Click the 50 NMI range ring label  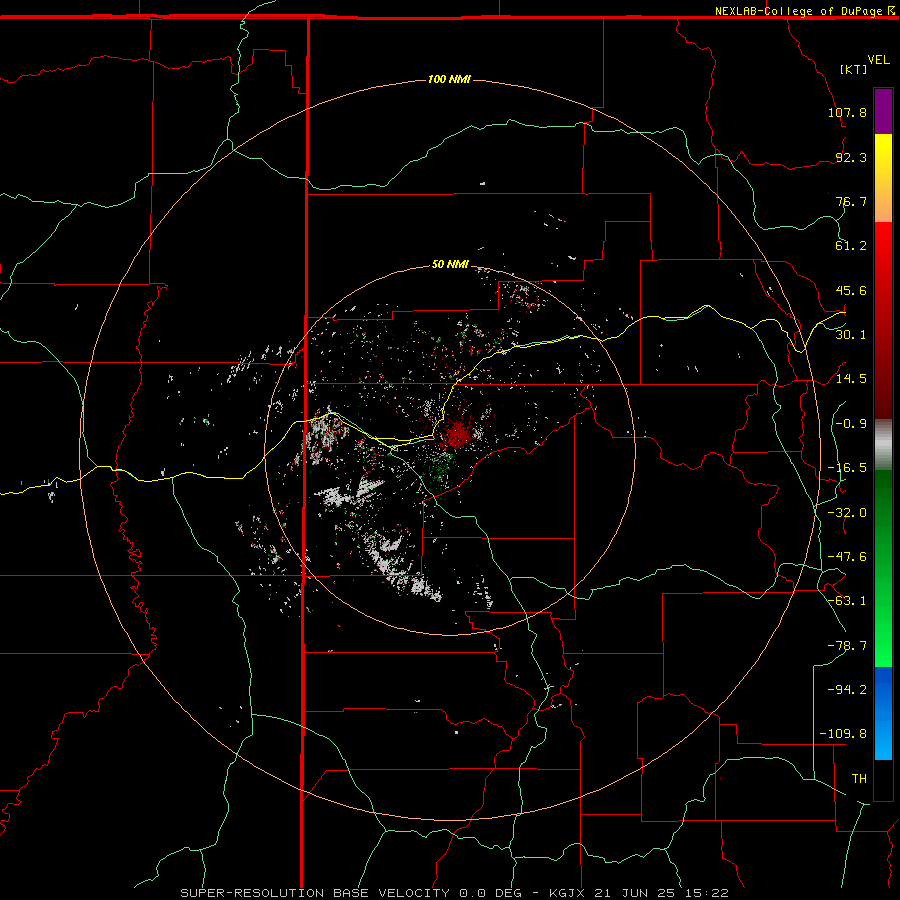[x=450, y=264]
